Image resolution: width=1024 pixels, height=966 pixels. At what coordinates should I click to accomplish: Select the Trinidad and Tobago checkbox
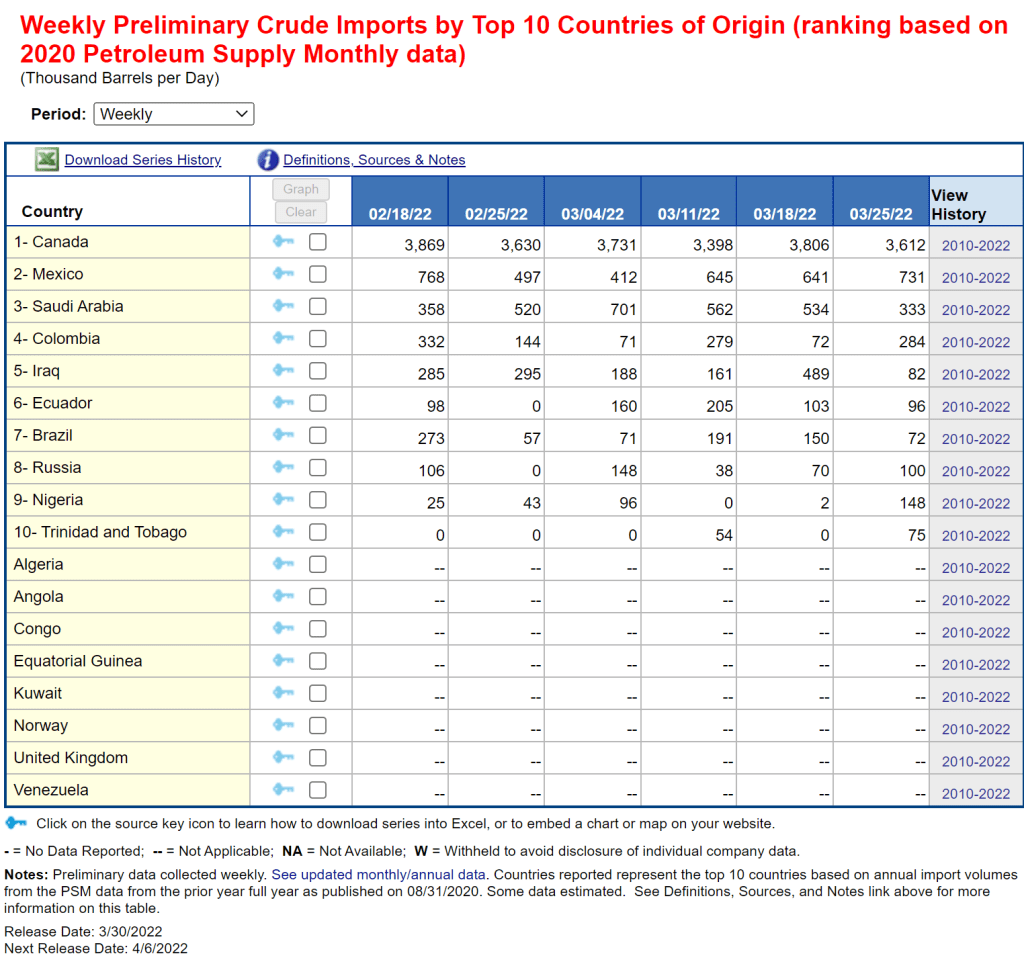(x=317, y=532)
